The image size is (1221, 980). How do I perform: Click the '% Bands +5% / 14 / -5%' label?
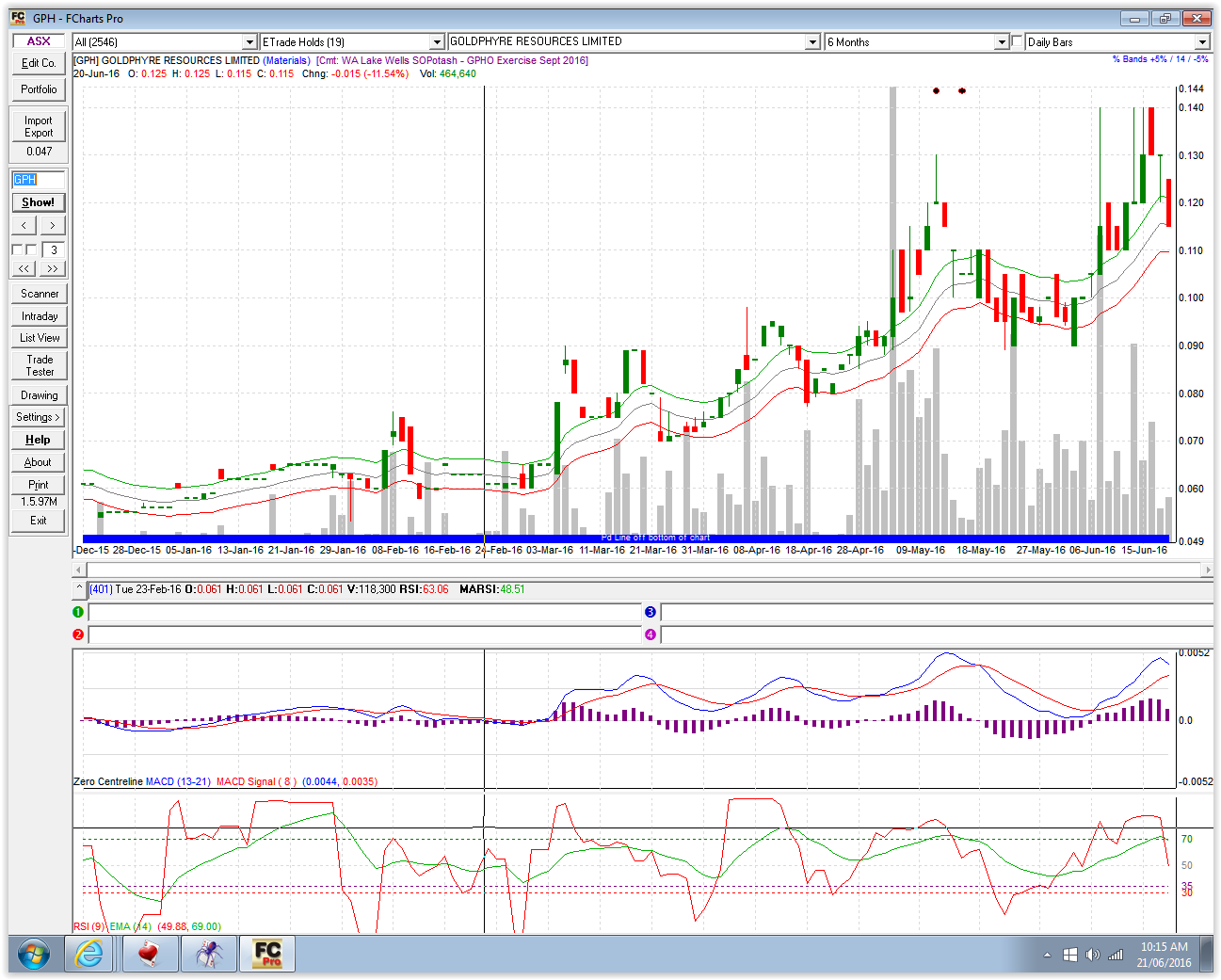[1160, 59]
